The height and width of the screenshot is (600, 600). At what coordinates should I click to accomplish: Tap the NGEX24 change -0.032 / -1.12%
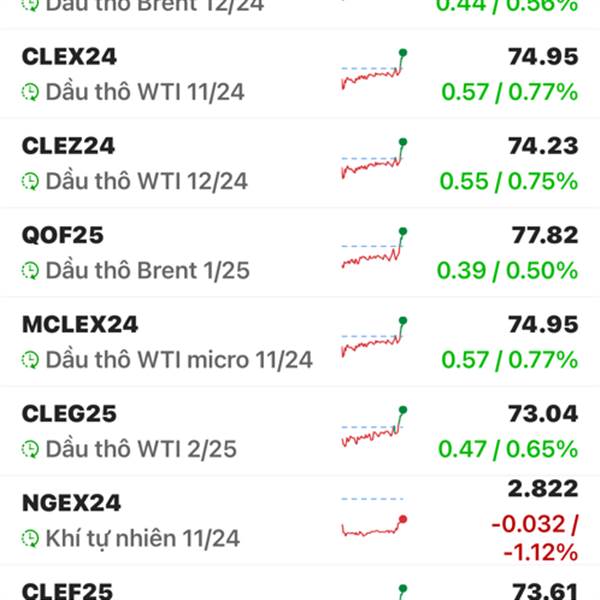535,538
